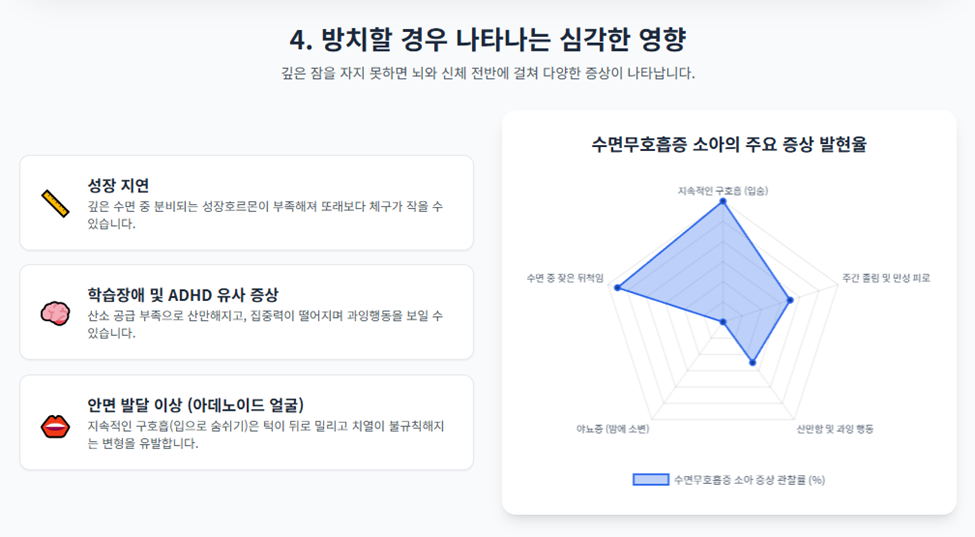Click the 수면 중 잦은 뒤척임 axis label

565,278
